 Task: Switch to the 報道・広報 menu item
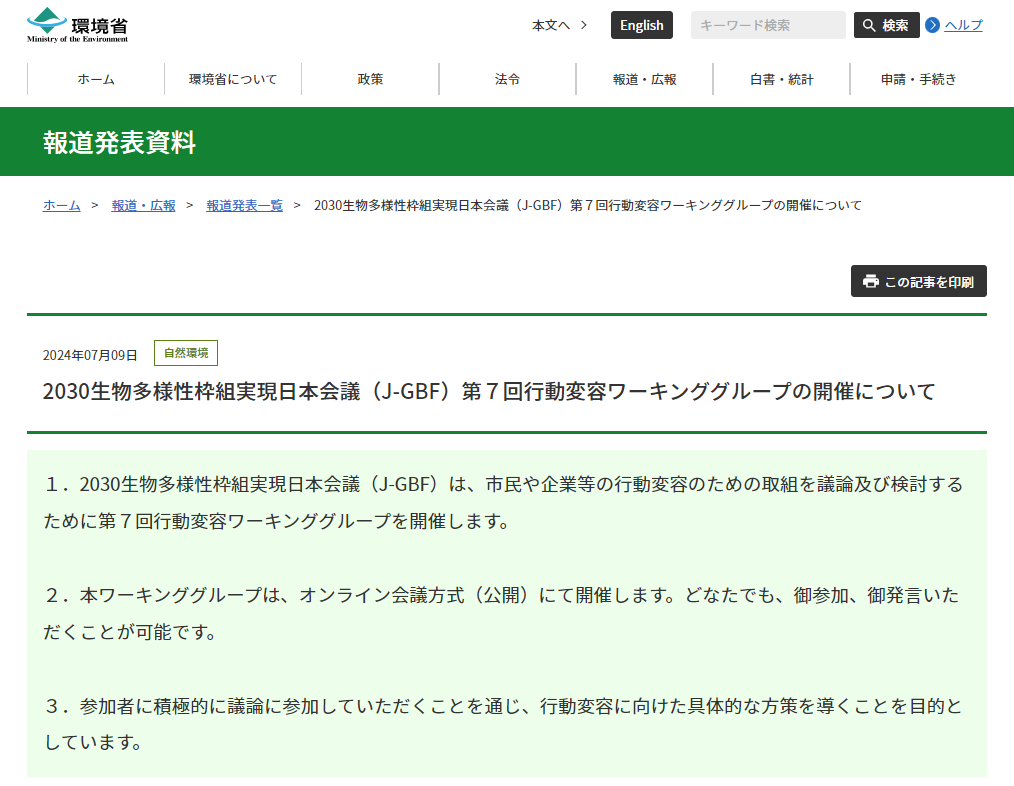tap(643, 78)
